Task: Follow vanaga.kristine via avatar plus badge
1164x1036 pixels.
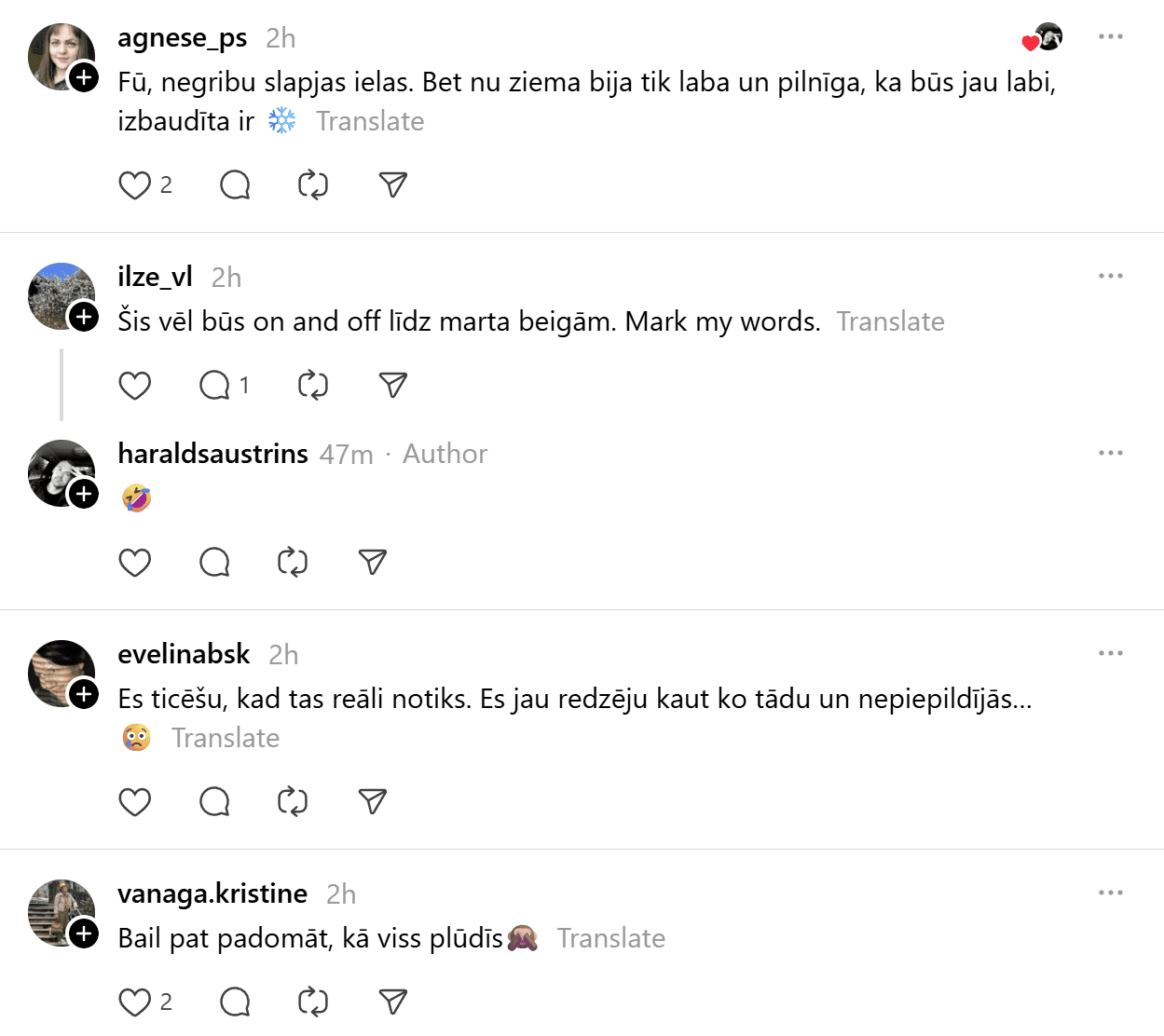Action: 85,934
